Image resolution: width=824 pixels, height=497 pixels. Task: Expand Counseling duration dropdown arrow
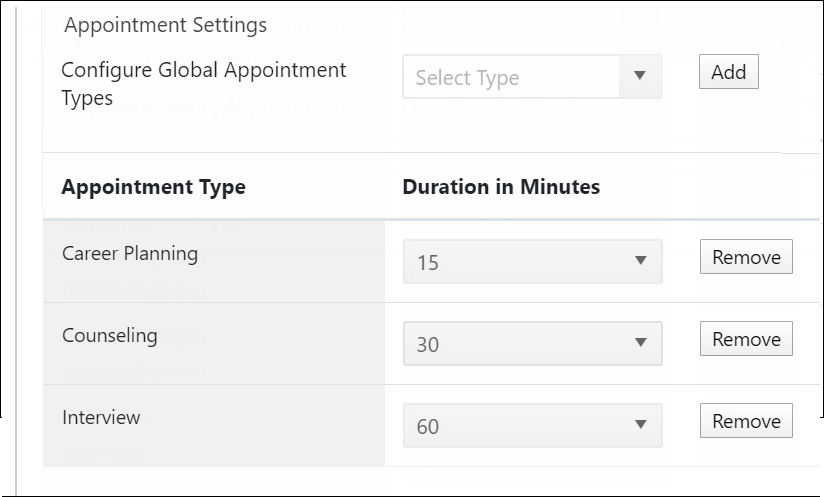(640, 344)
